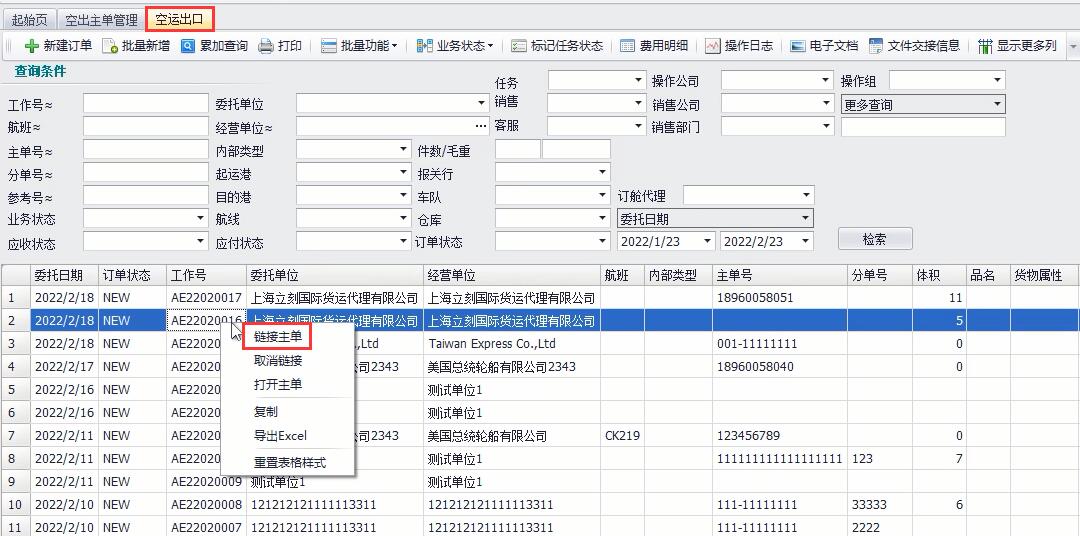Click the Cumulative Query (累加查询) icon
Viewport: 1080px width, 536px height.
[x=188, y=46]
